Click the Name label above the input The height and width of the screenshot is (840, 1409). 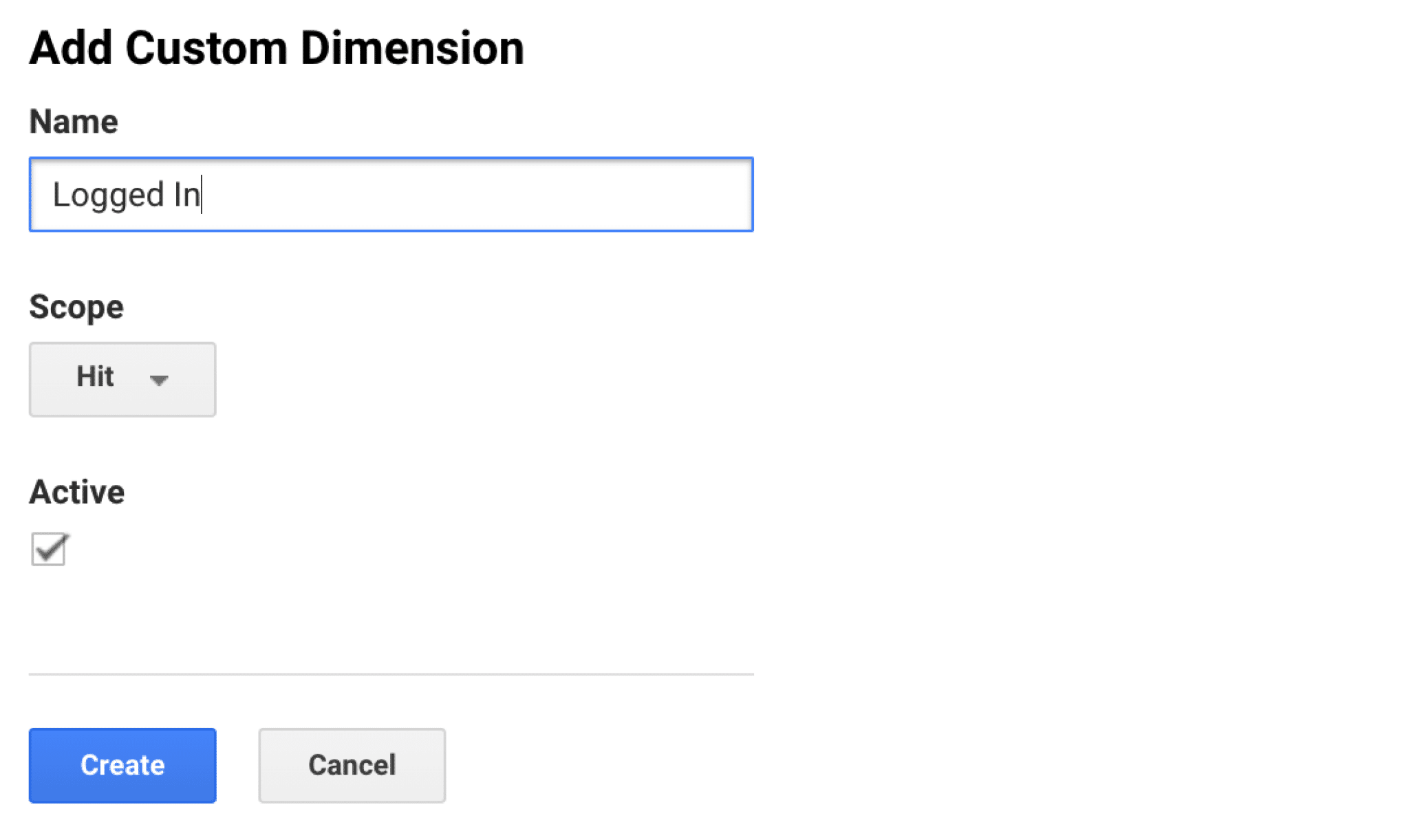click(73, 121)
